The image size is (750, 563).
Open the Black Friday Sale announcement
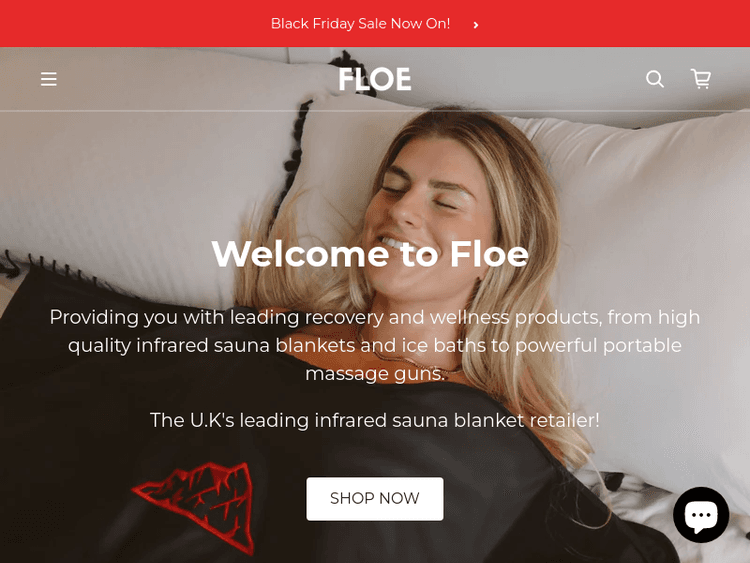(360, 23)
